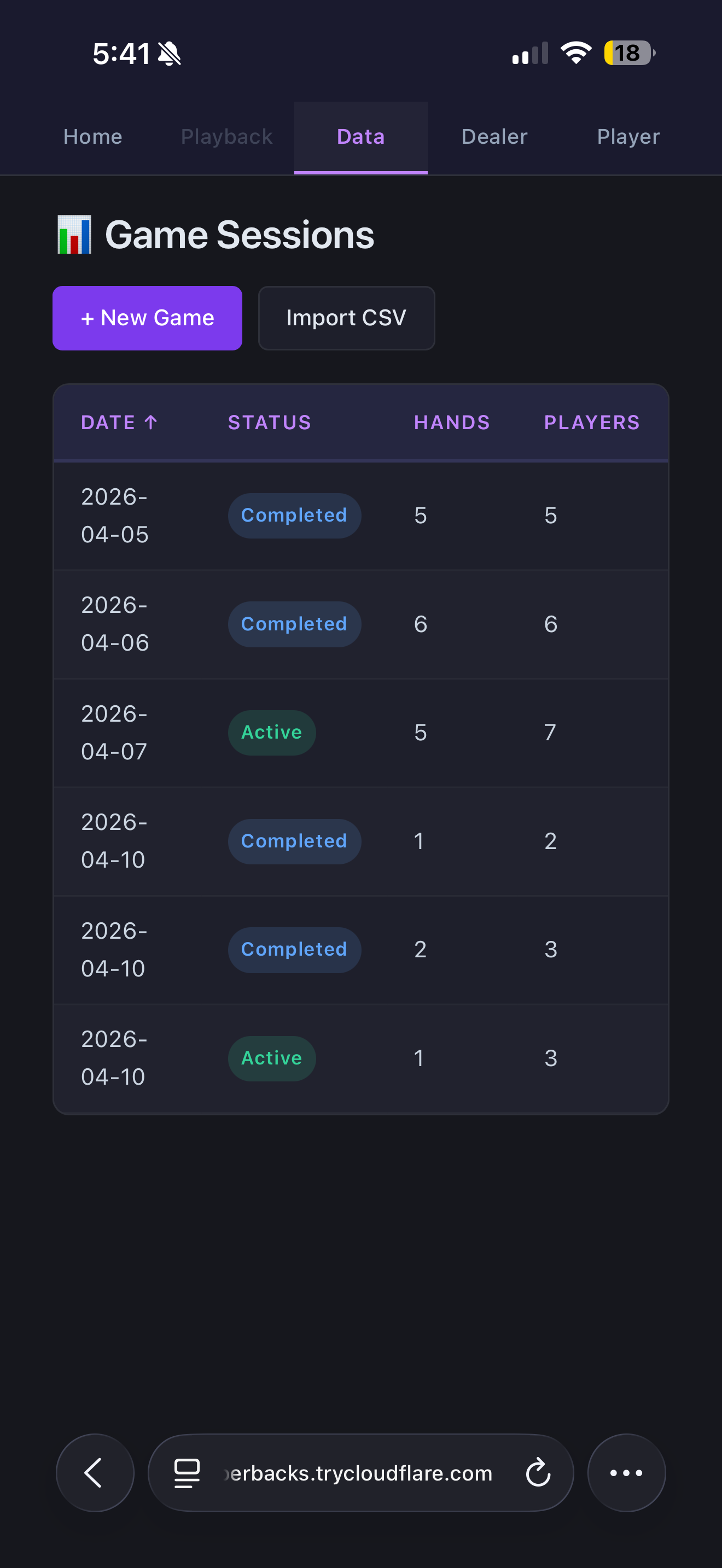Create a session with the New Game button
Screen dimensions: 722x1568
pyautogui.click(x=147, y=318)
